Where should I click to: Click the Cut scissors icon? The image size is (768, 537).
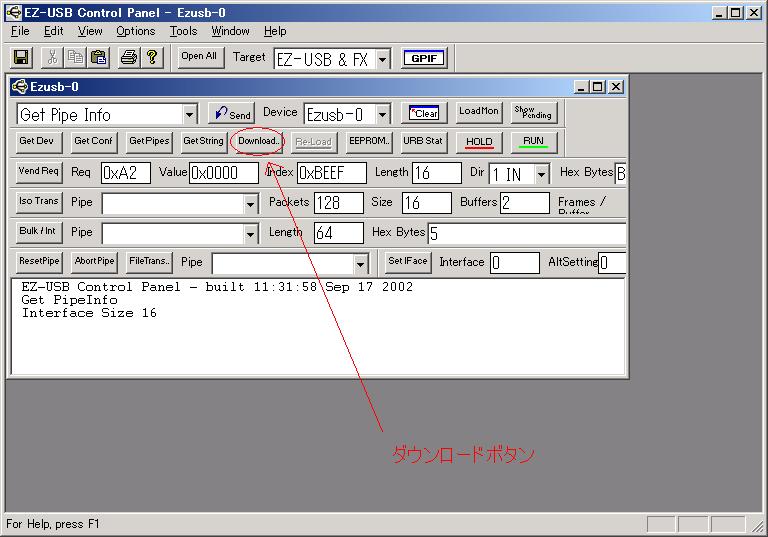pos(53,58)
